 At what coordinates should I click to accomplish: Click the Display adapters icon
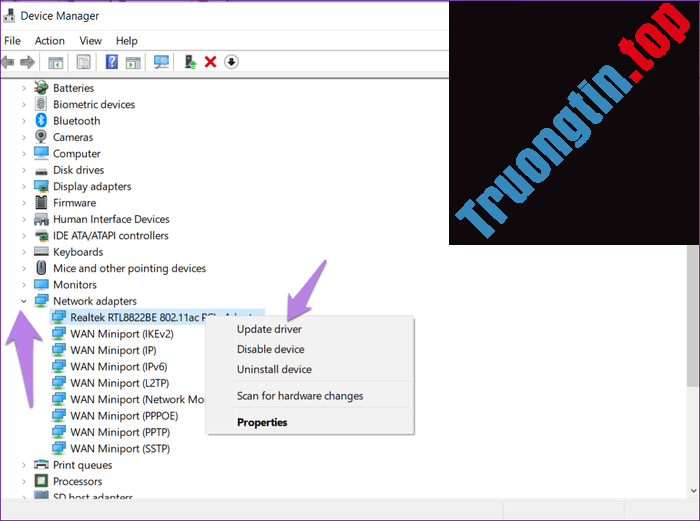(41, 186)
